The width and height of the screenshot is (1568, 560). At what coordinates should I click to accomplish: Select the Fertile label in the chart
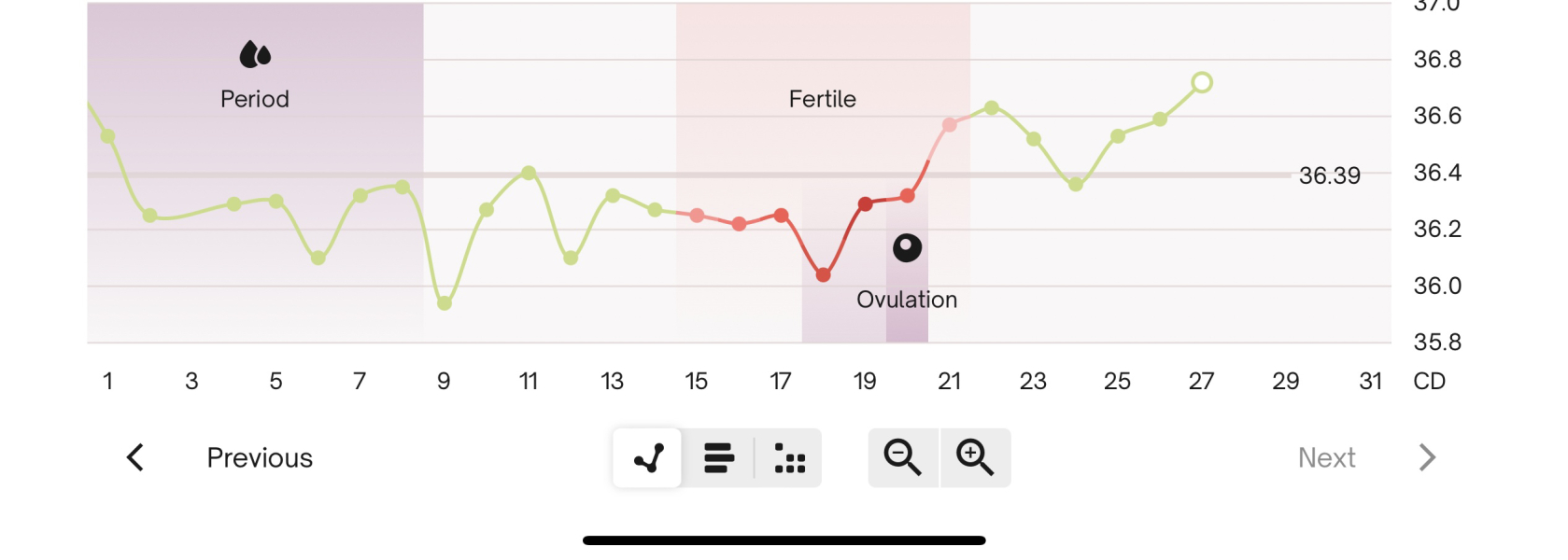822,99
